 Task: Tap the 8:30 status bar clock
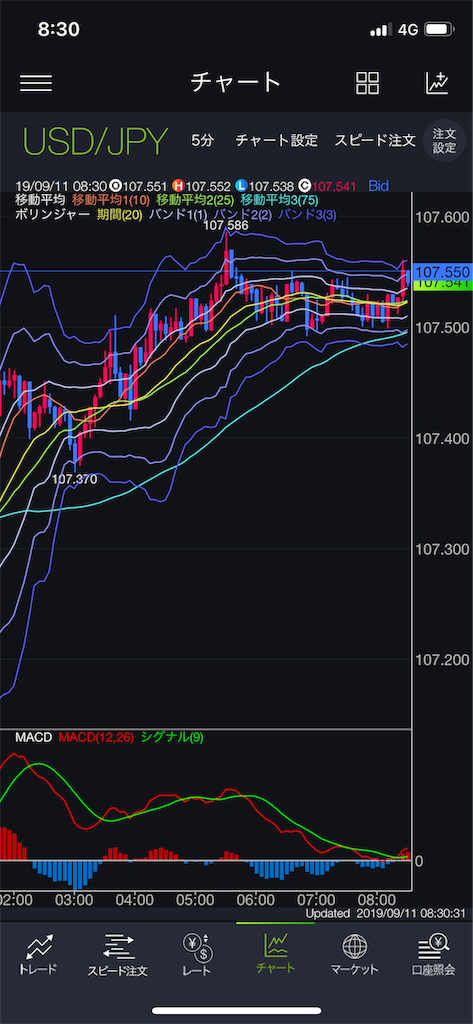pos(58,29)
